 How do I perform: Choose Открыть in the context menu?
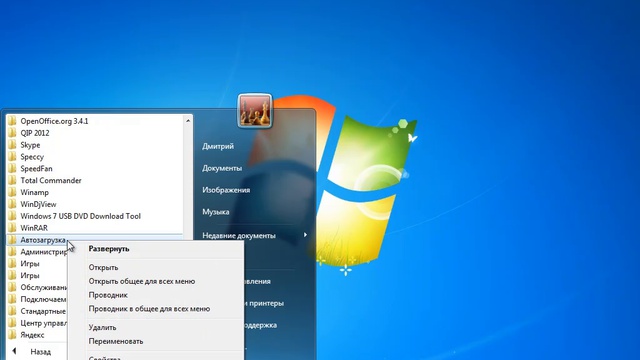103,267
